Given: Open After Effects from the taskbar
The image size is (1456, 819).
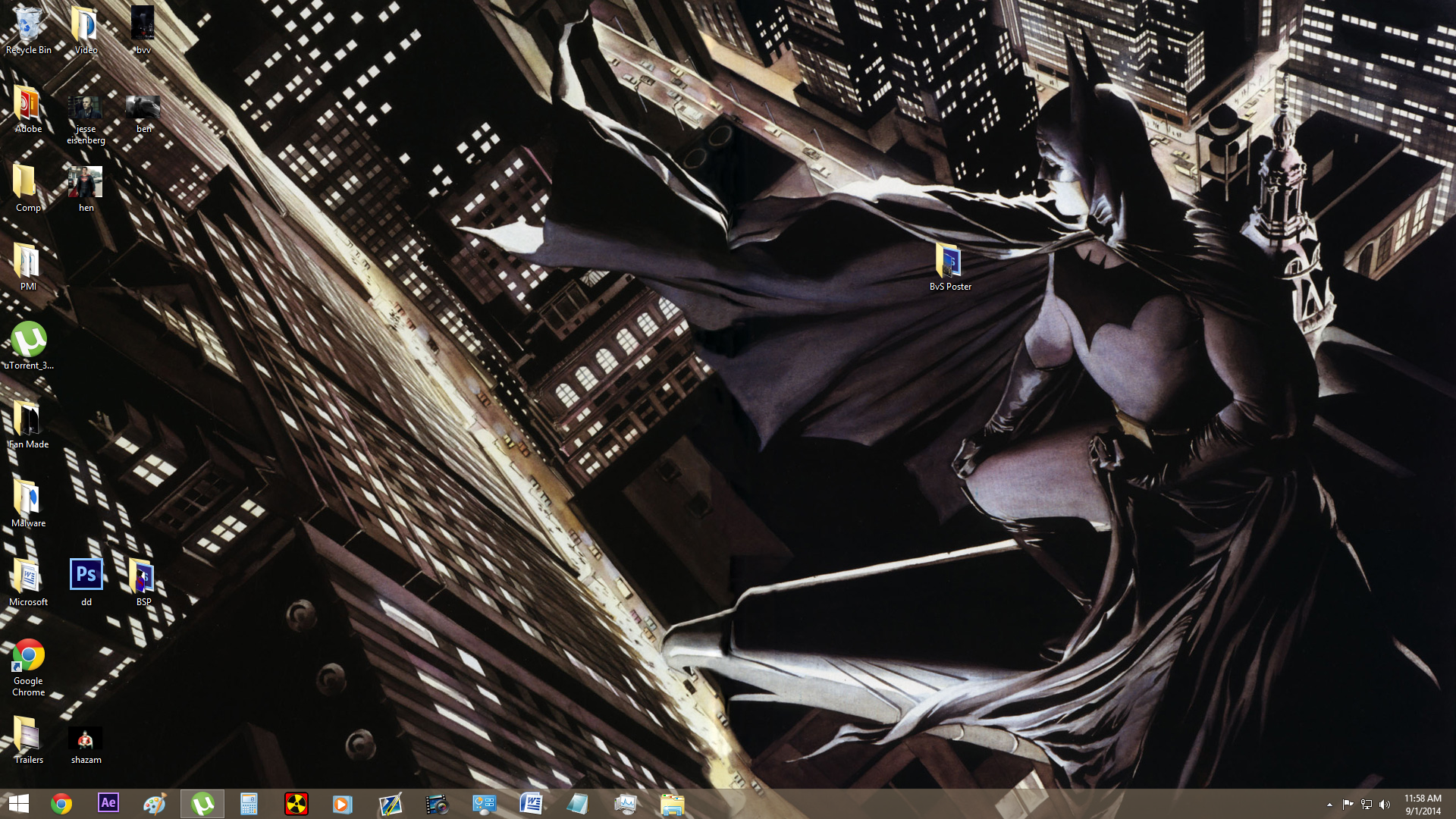Looking at the screenshot, I should [x=108, y=803].
